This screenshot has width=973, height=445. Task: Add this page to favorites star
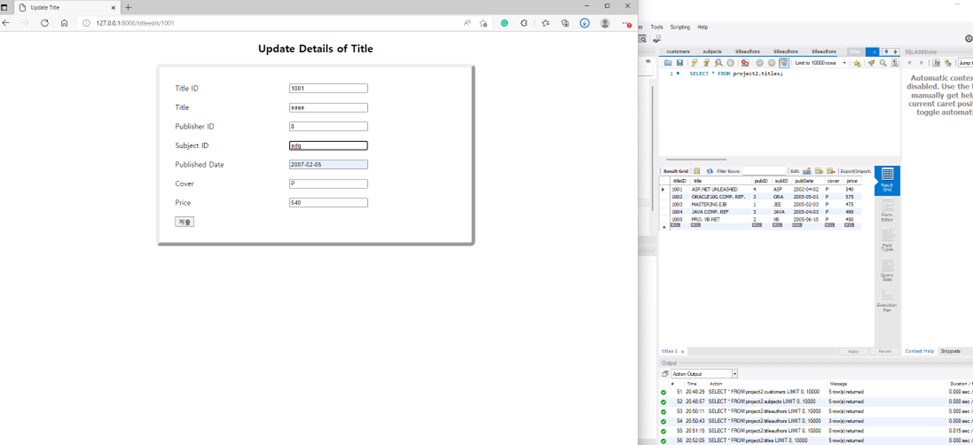click(x=483, y=23)
